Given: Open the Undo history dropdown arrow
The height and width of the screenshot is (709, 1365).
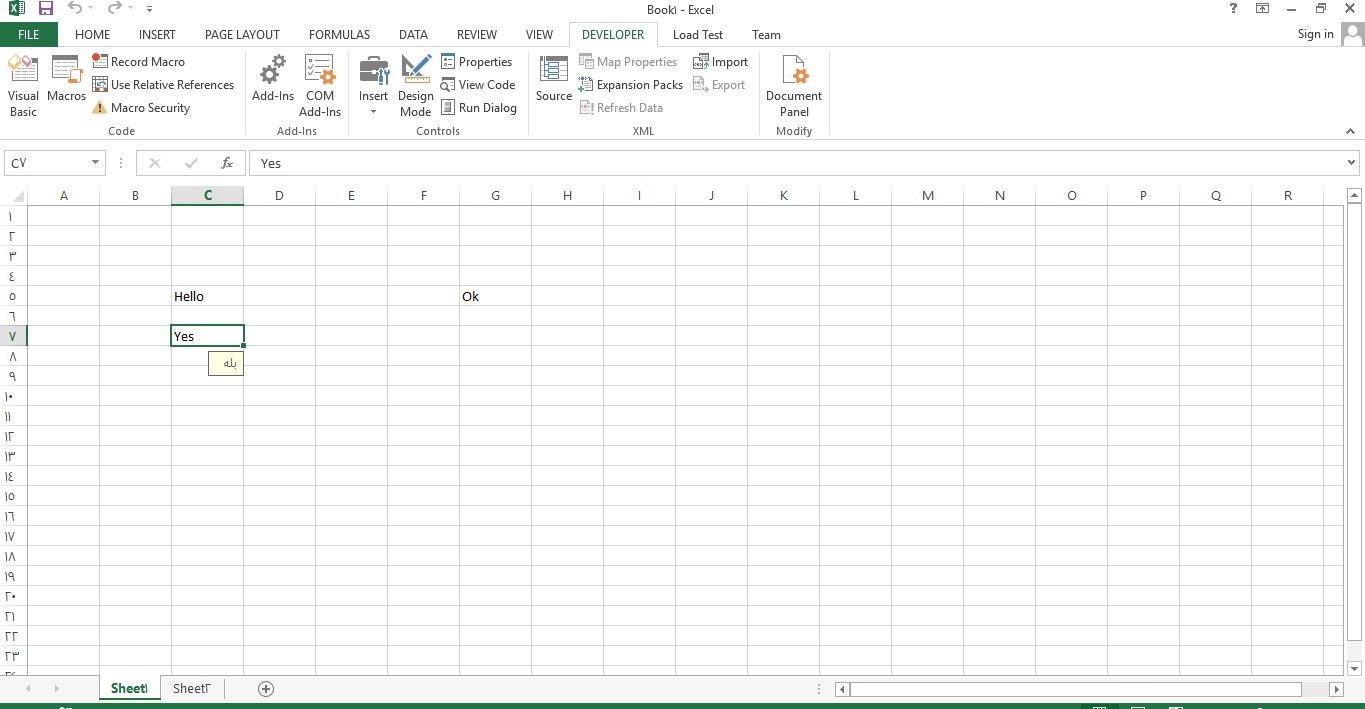Looking at the screenshot, I should 91,8.
